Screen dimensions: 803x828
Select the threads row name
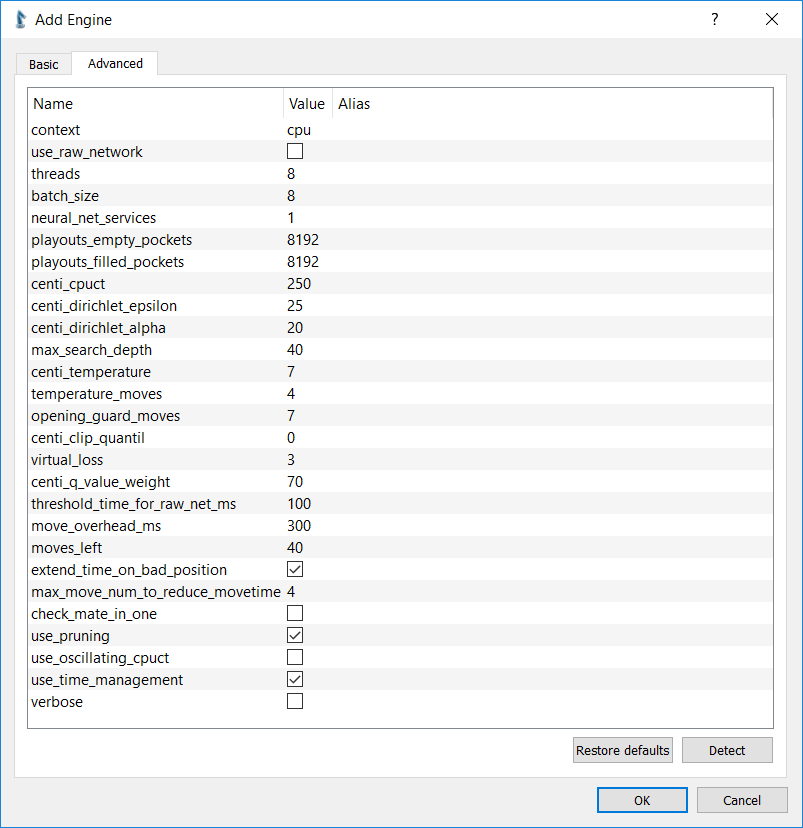coord(55,174)
